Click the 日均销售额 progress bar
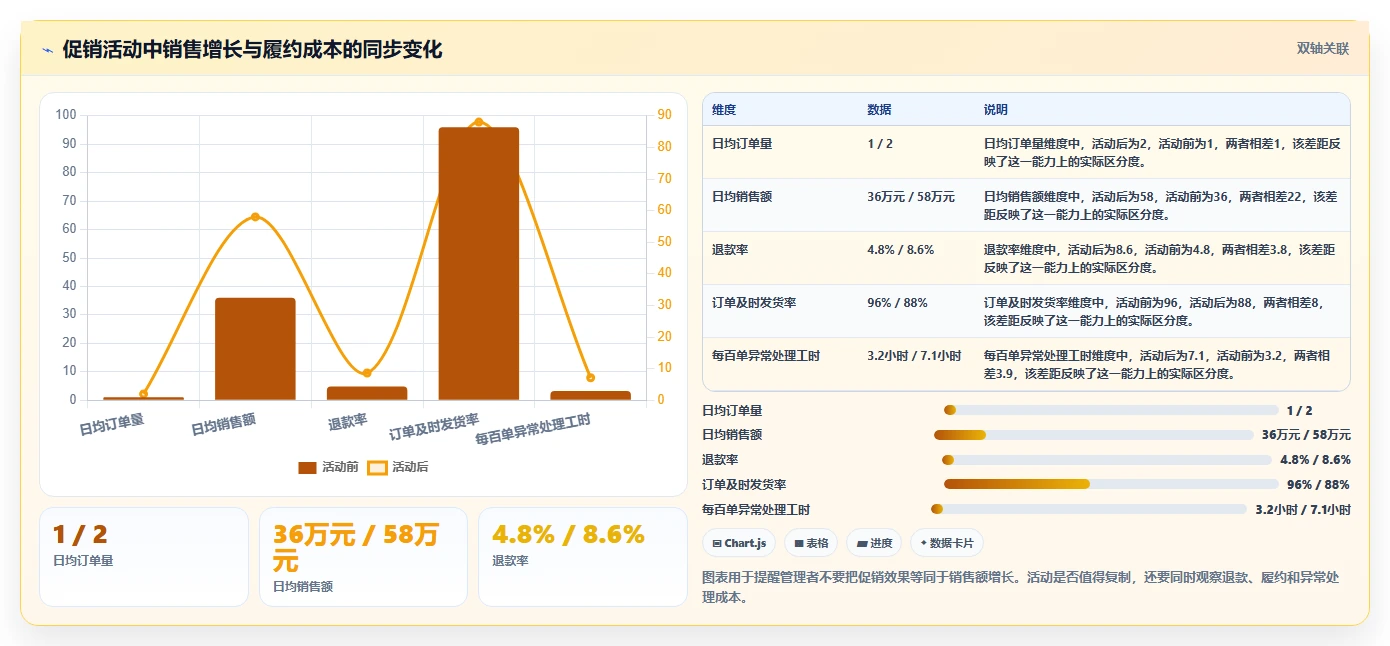This screenshot has width=1390, height=646. (x=1094, y=435)
